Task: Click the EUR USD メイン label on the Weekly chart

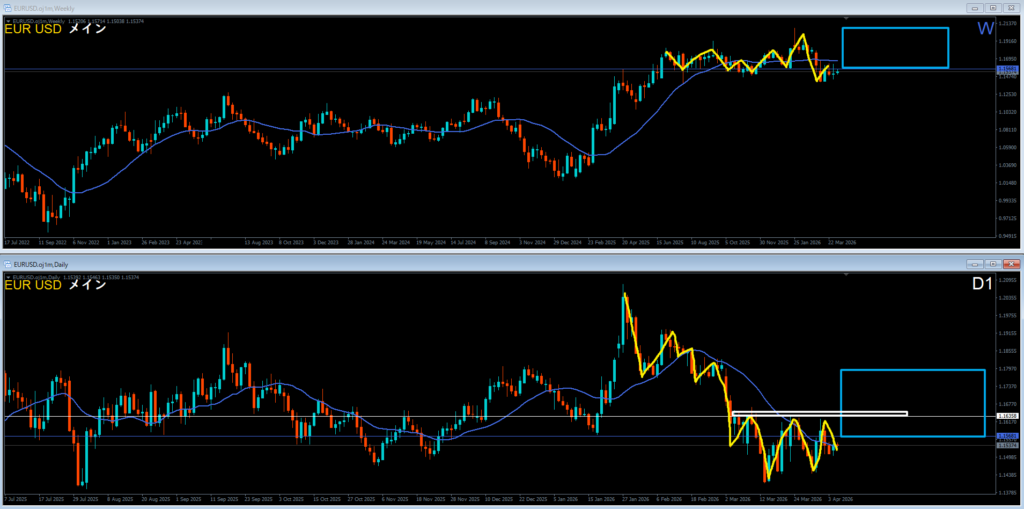Action: tap(56, 29)
